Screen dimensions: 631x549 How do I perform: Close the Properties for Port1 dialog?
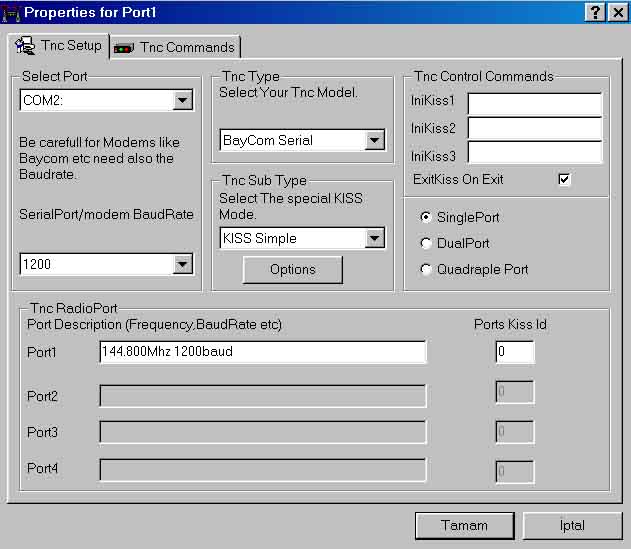(618, 12)
